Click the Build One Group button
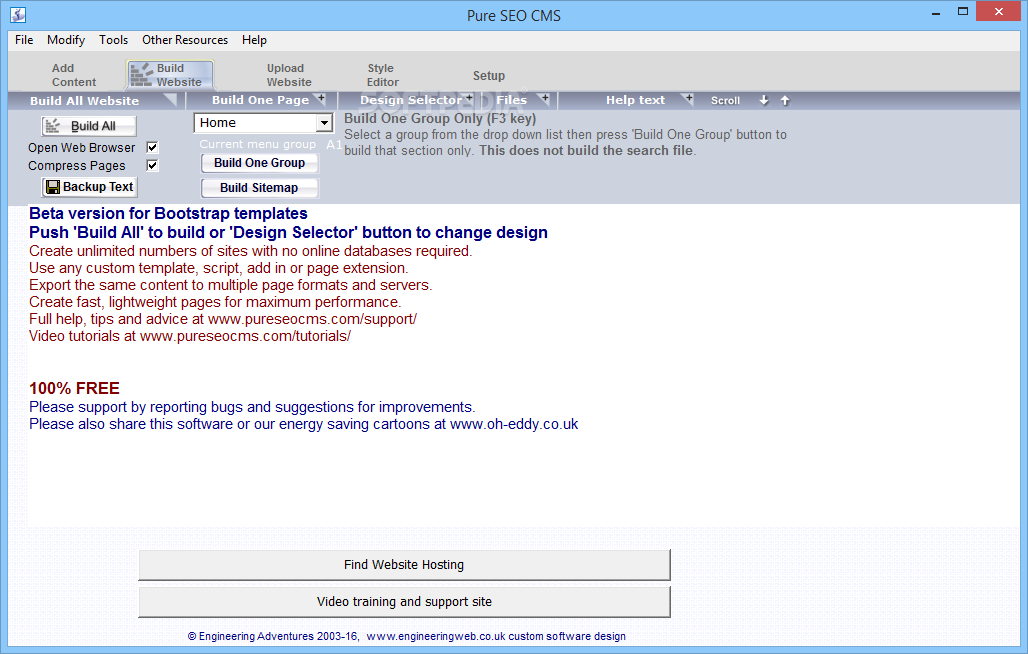The width and height of the screenshot is (1028, 654). 260,163
